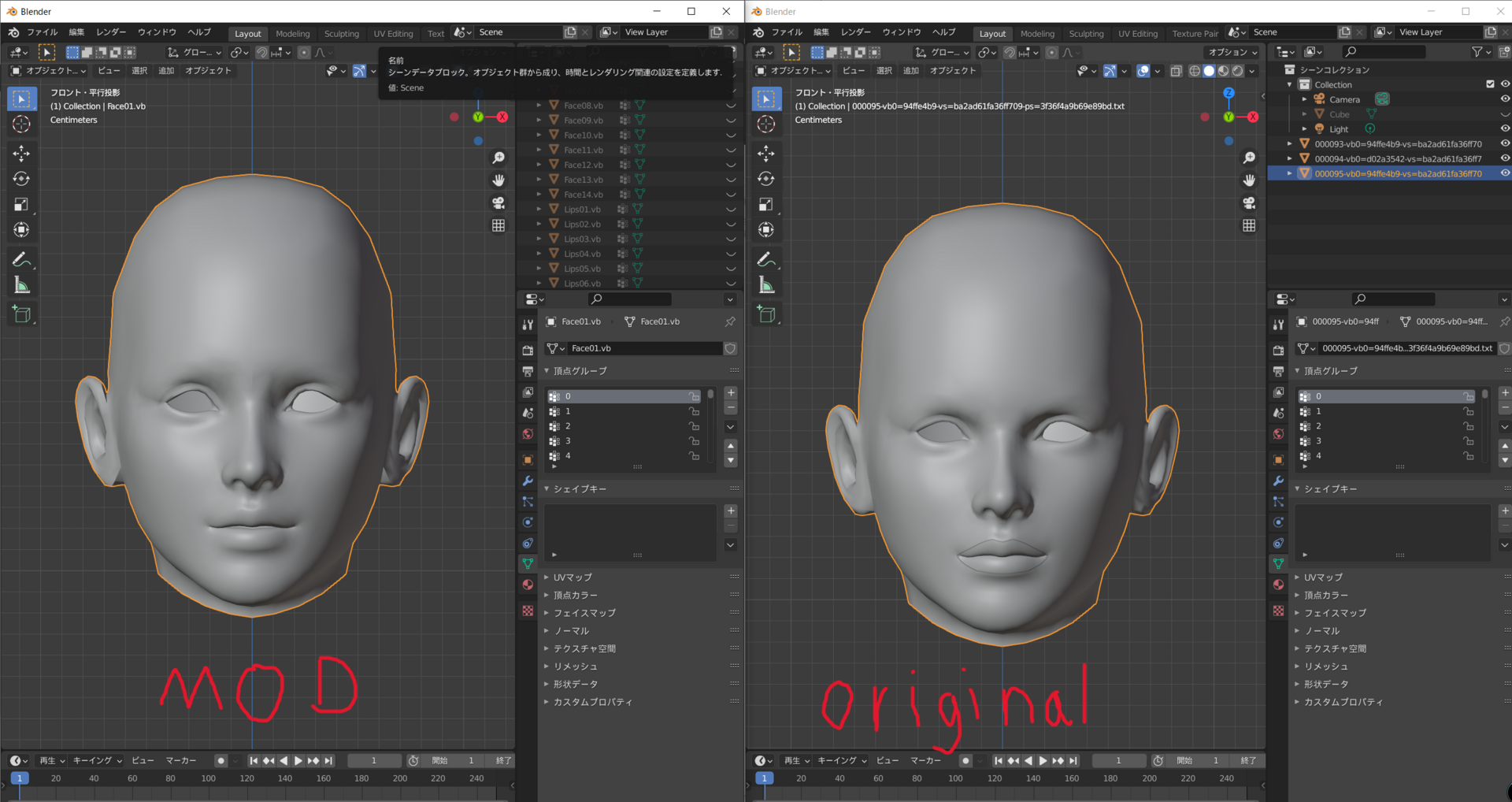Select the Move tool in right Blender window
The width and height of the screenshot is (1512, 802).
tap(766, 154)
